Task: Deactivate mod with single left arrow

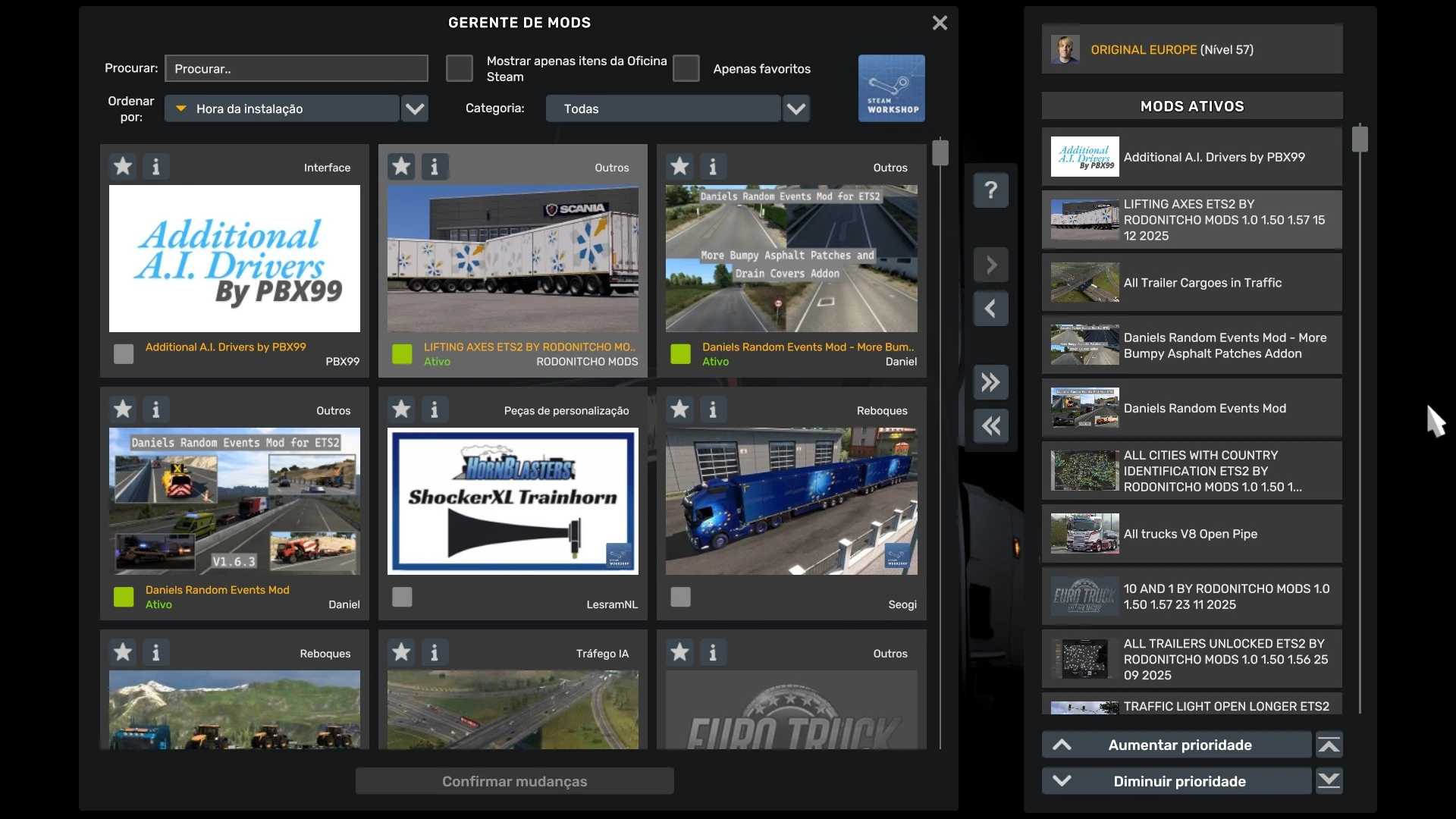Action: (990, 309)
